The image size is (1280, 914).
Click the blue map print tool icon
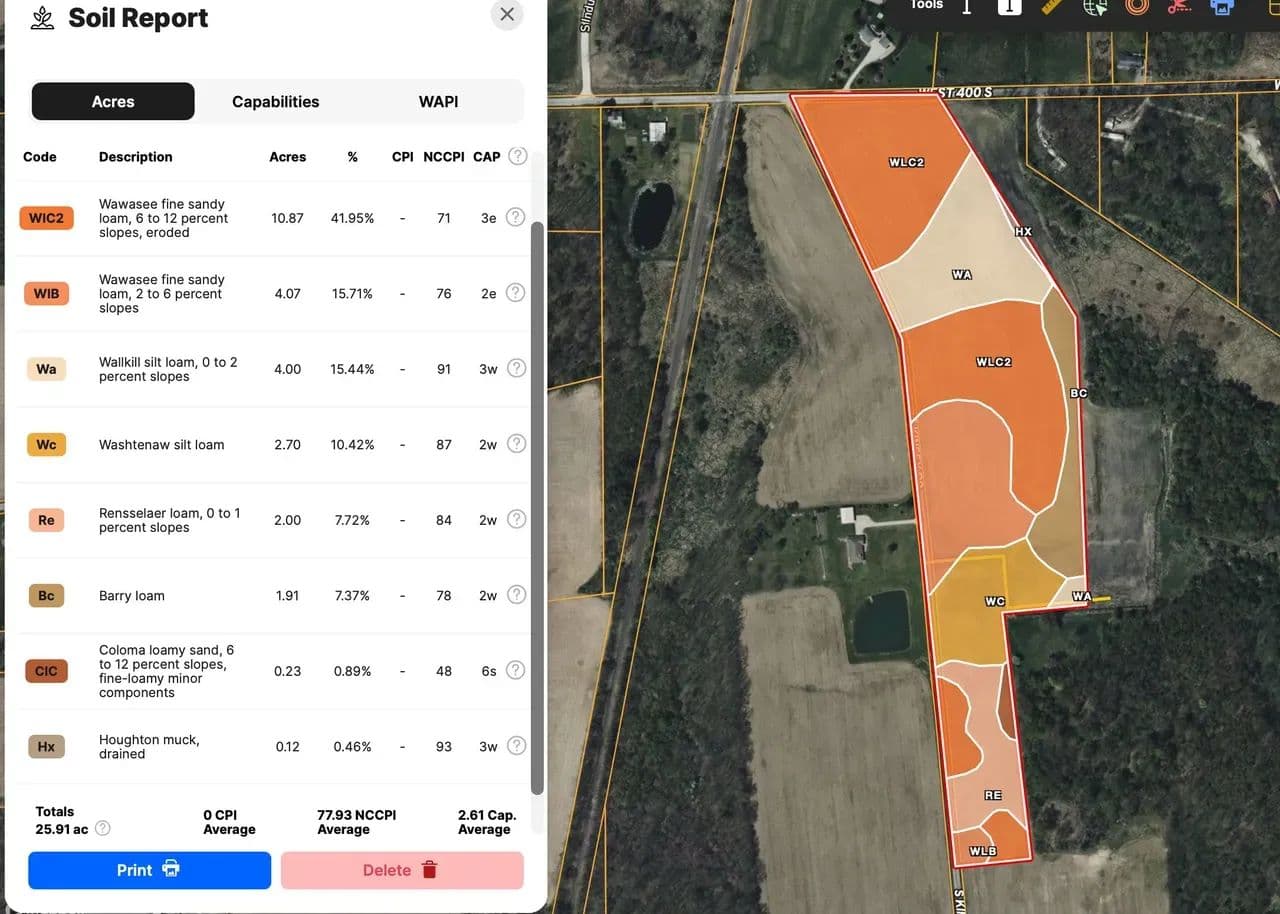(x=1222, y=7)
